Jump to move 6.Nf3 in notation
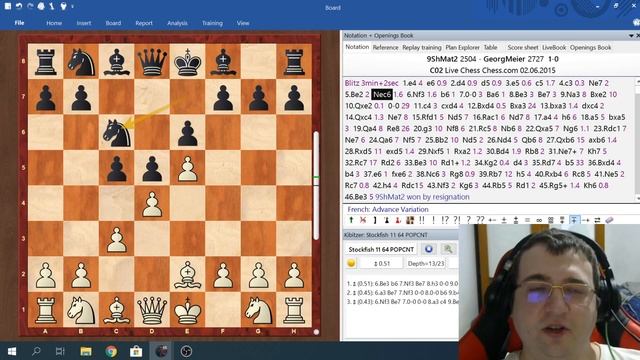The width and height of the screenshot is (640, 360). coord(416,94)
